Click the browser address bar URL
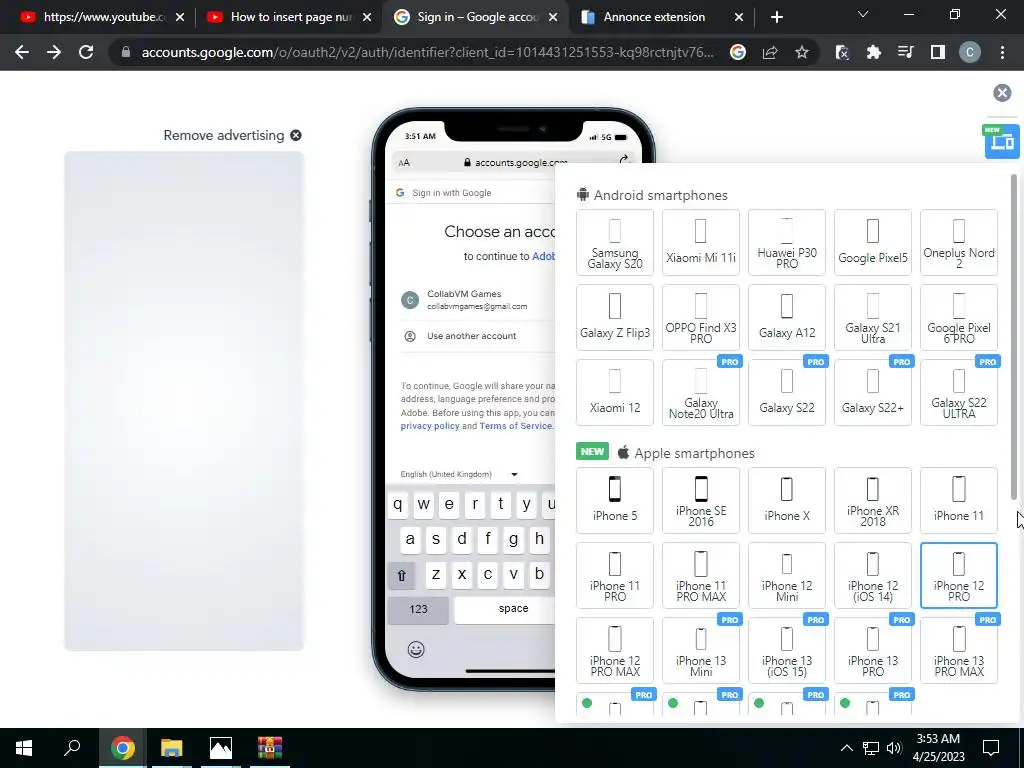 [428, 52]
